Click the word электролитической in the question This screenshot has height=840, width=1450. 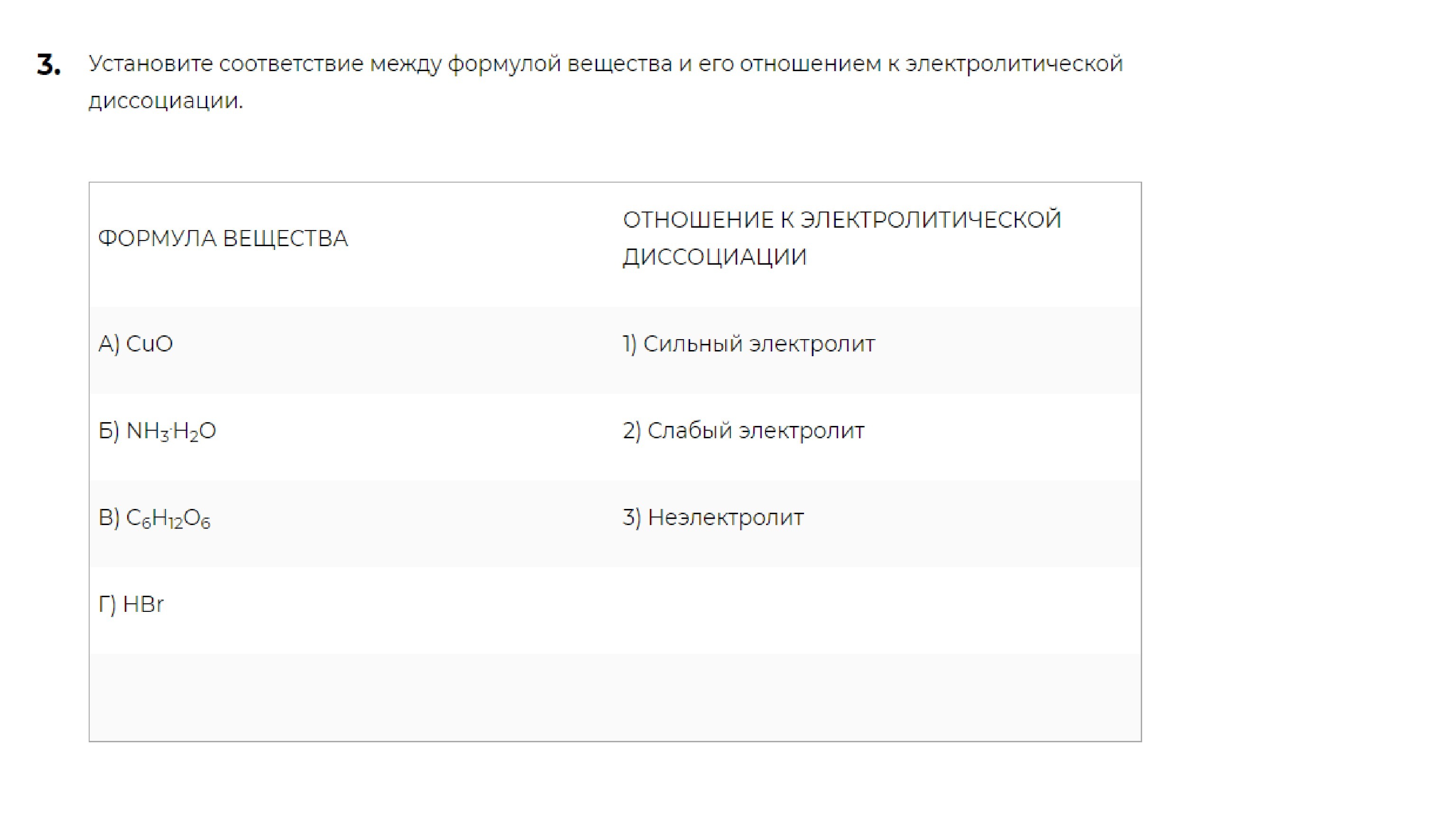coord(1015,63)
